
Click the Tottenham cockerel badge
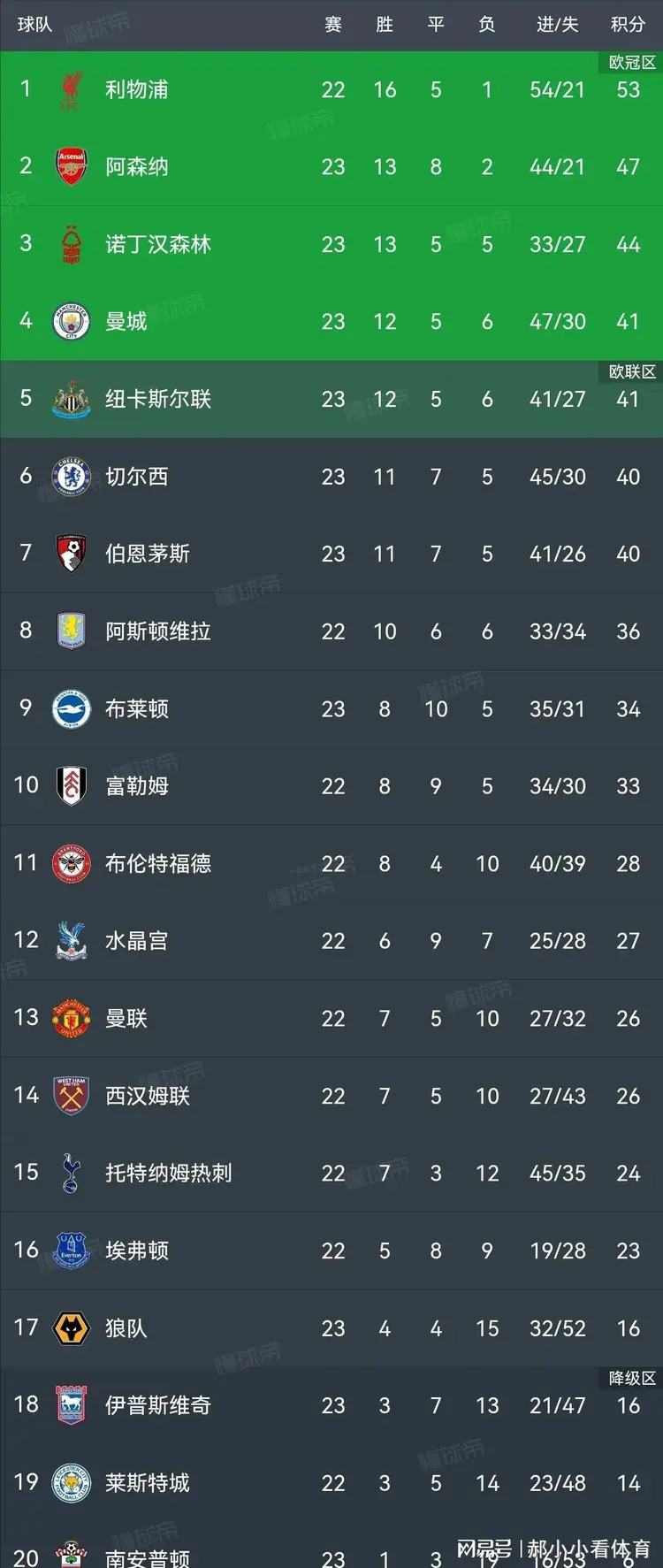pos(71,1174)
